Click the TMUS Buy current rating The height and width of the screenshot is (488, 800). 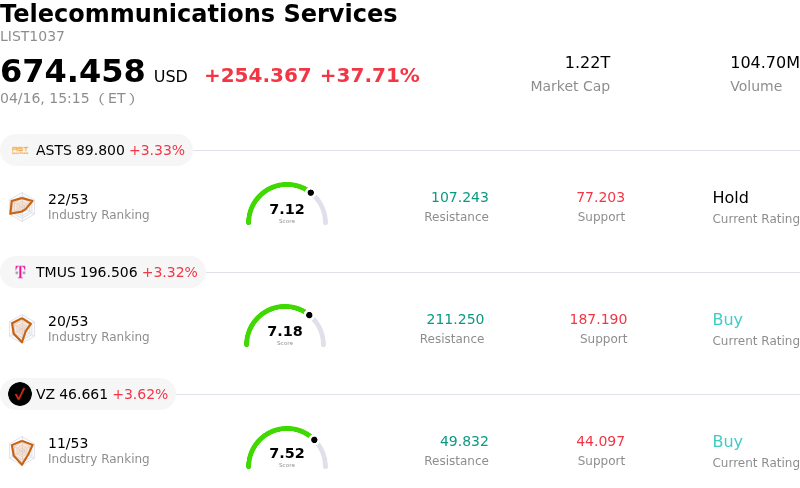727,320
